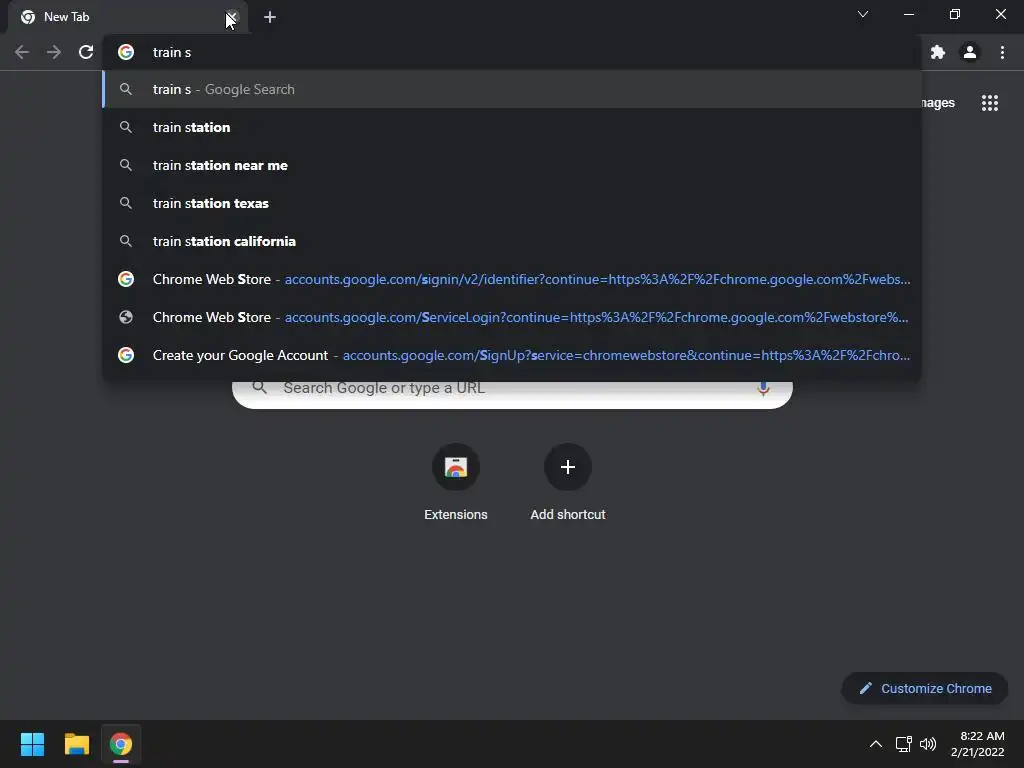The height and width of the screenshot is (768, 1024).
Task: Go forward using the forward arrow
Action: click(x=54, y=52)
